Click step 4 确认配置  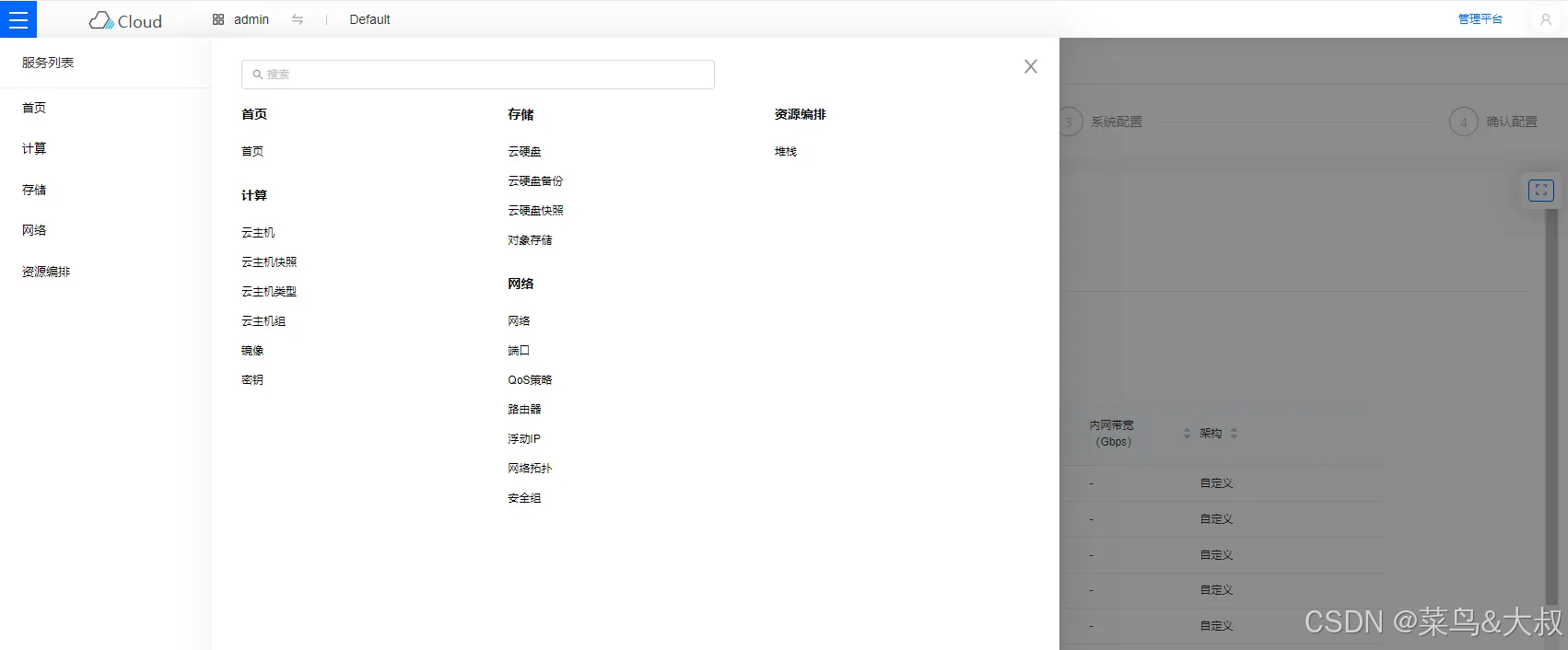pos(1493,122)
